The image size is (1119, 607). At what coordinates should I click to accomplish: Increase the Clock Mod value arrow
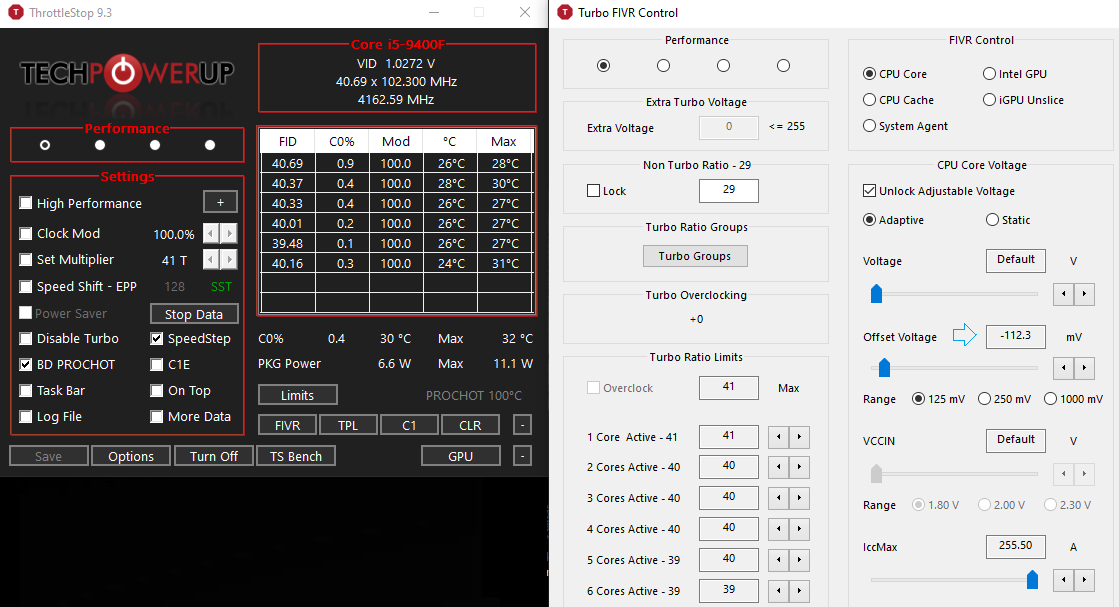(x=229, y=233)
